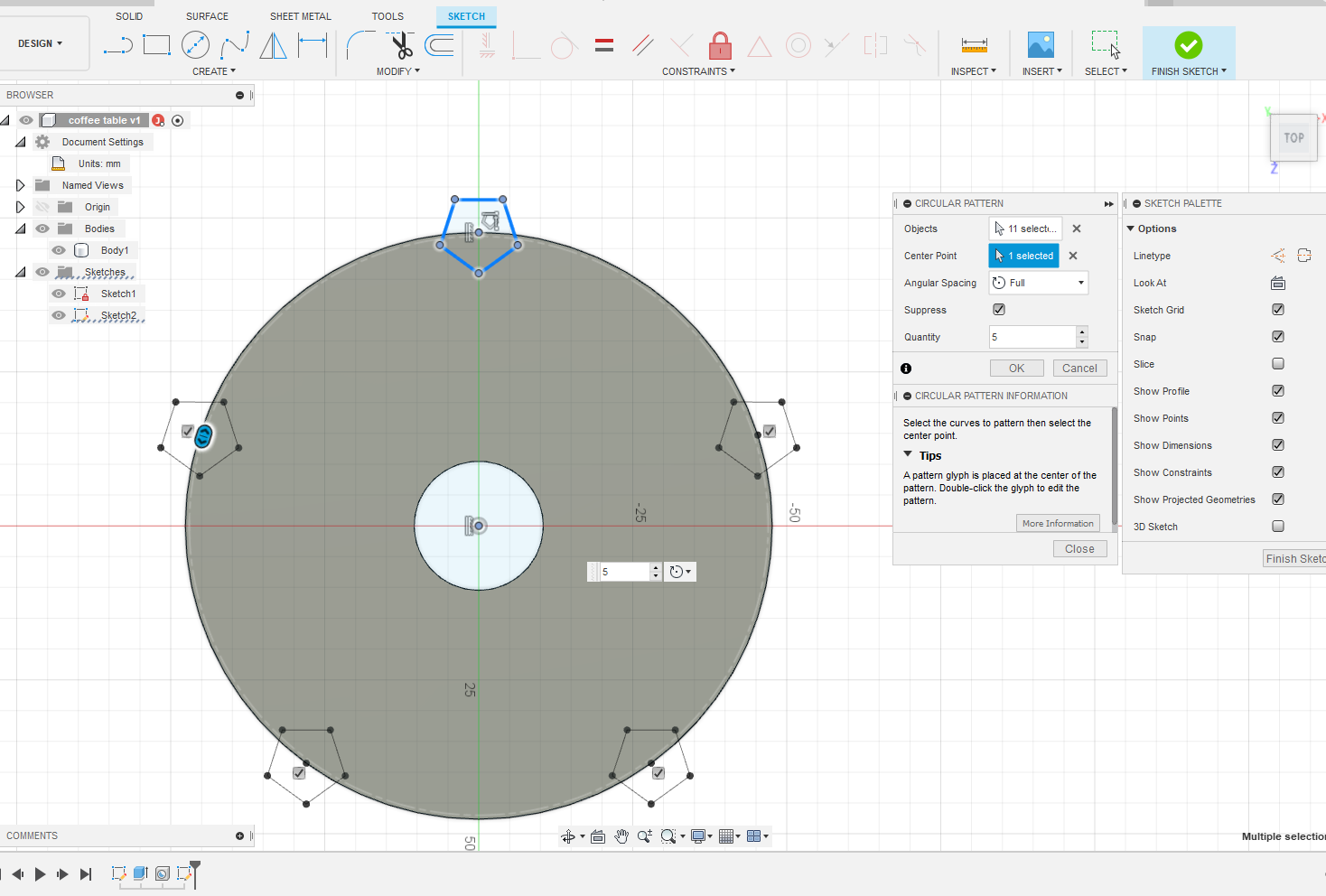Open the Angular Spacing dropdown
Viewport: 1326px width, 896px height.
pyautogui.click(x=1039, y=283)
